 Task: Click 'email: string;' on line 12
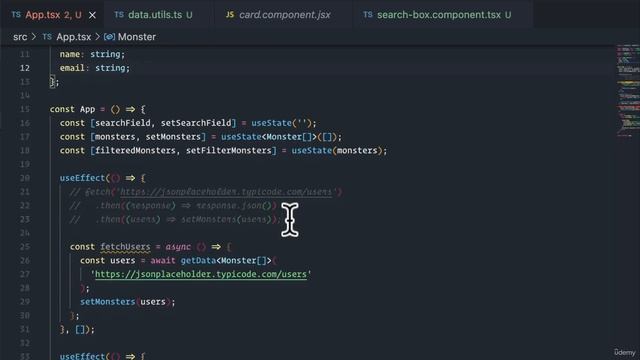[x=95, y=68]
